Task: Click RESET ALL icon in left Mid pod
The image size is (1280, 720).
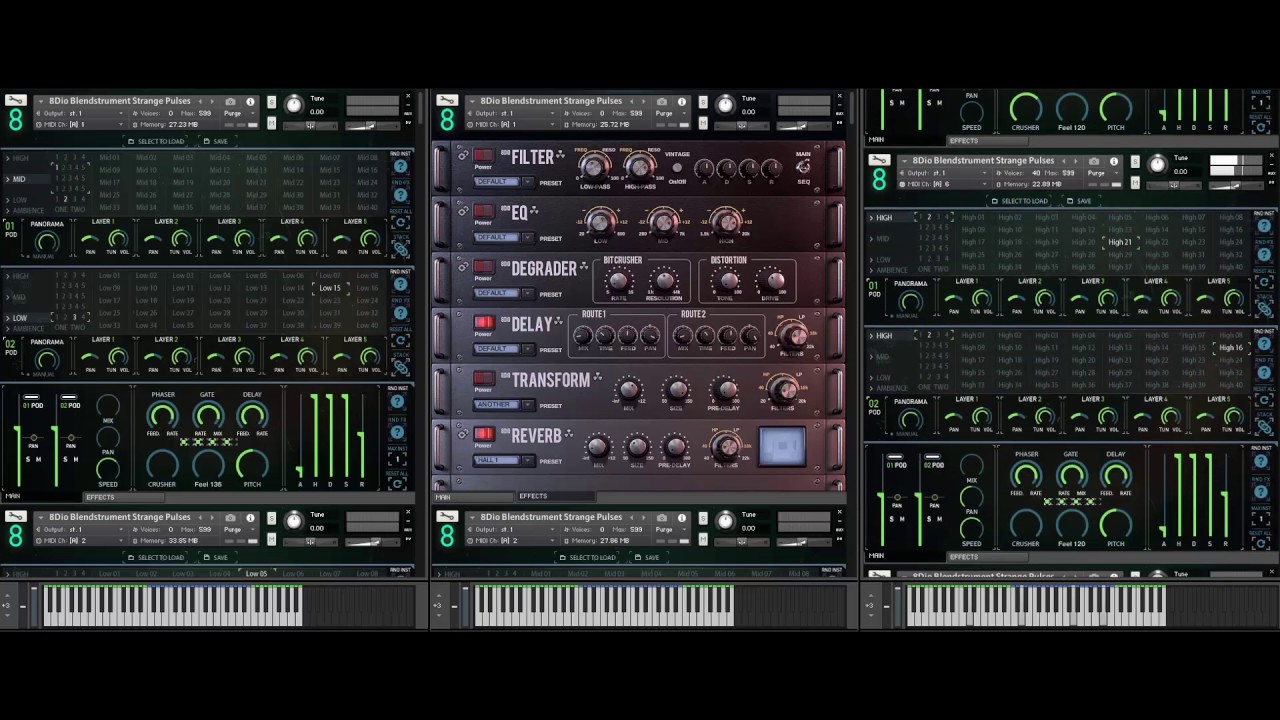Action: [x=400, y=223]
